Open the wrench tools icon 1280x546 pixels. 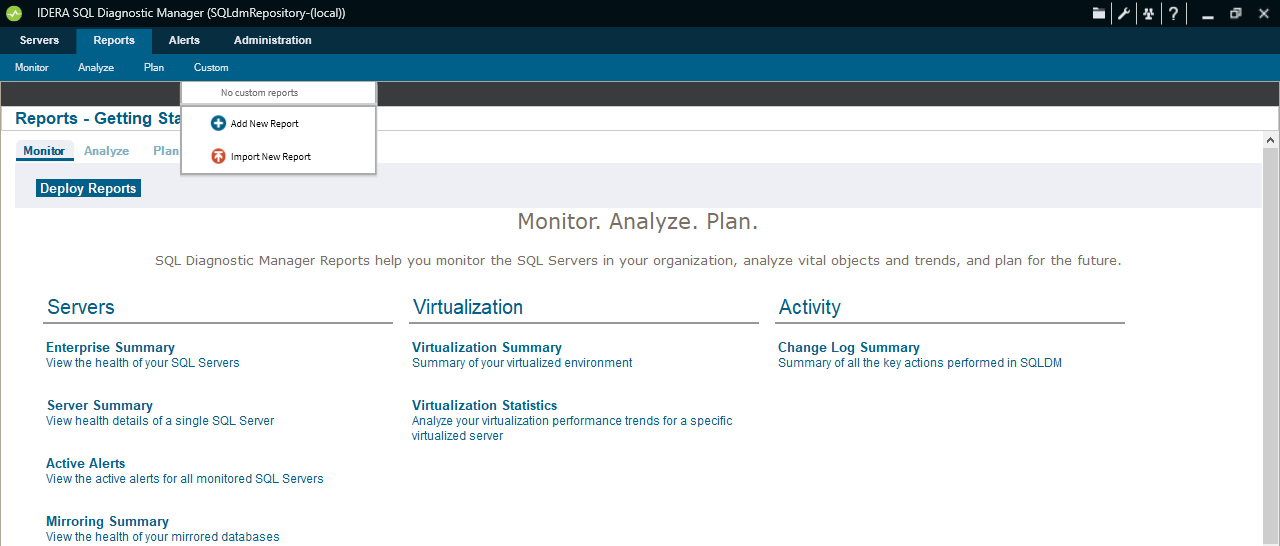(x=1124, y=13)
